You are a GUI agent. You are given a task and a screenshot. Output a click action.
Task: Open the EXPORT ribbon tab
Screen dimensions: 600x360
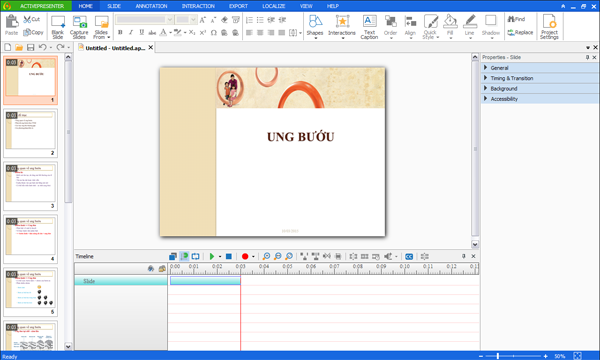point(238,6)
